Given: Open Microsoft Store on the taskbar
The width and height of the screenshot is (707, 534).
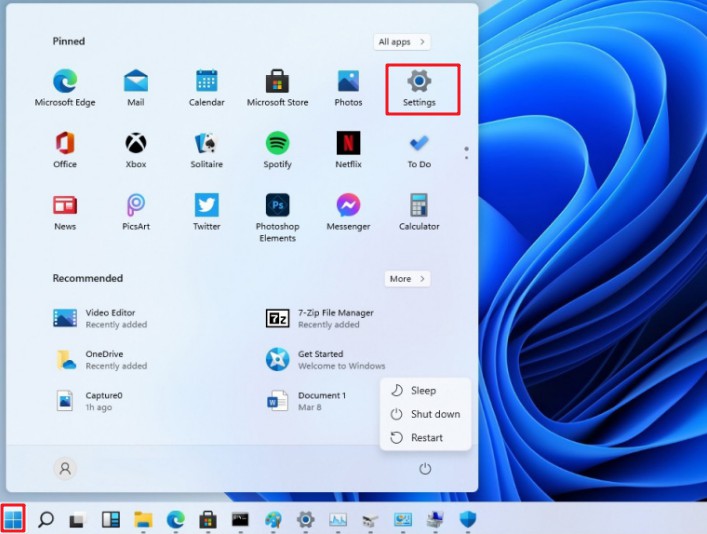Looking at the screenshot, I should tap(208, 520).
